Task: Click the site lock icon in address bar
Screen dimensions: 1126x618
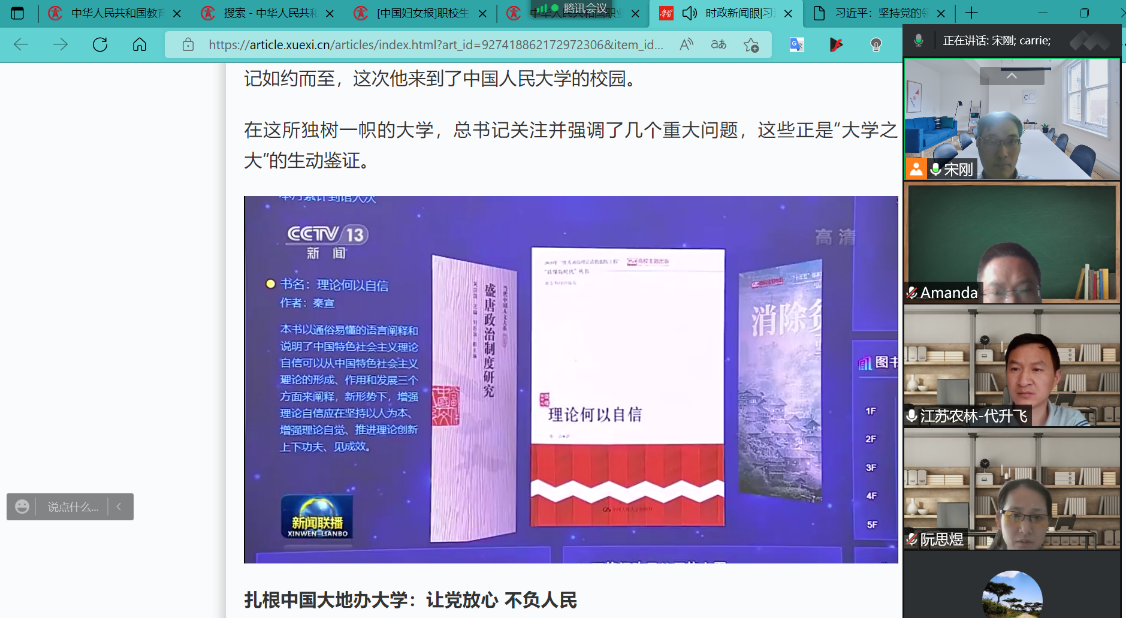Action: (x=187, y=45)
